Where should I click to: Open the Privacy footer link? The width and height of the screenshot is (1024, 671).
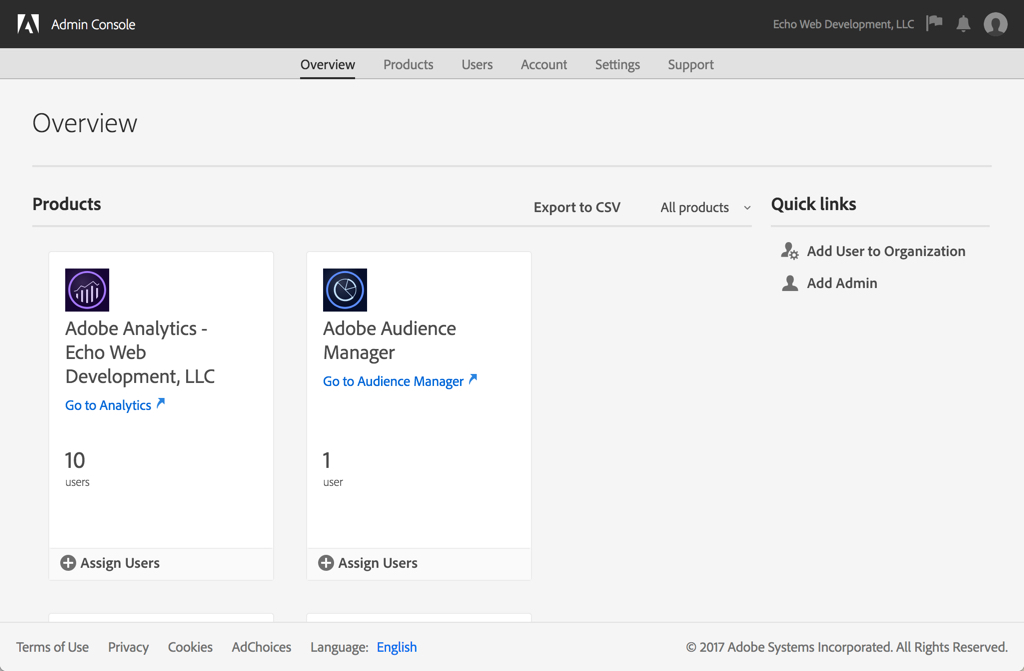128,647
